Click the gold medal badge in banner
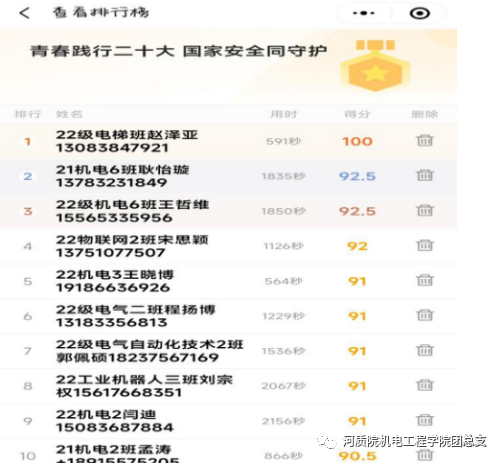 (x=375, y=66)
